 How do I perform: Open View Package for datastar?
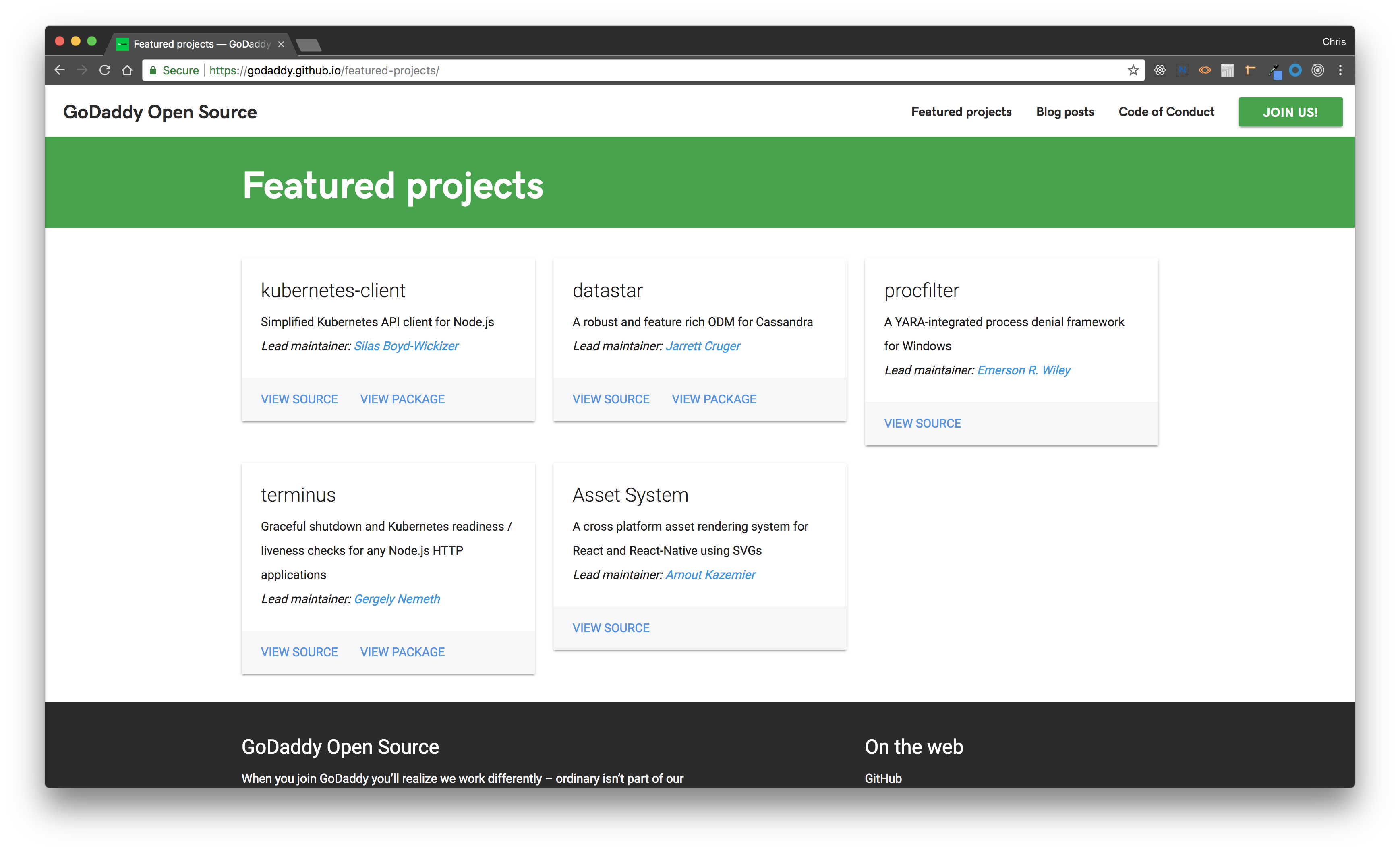coord(714,399)
